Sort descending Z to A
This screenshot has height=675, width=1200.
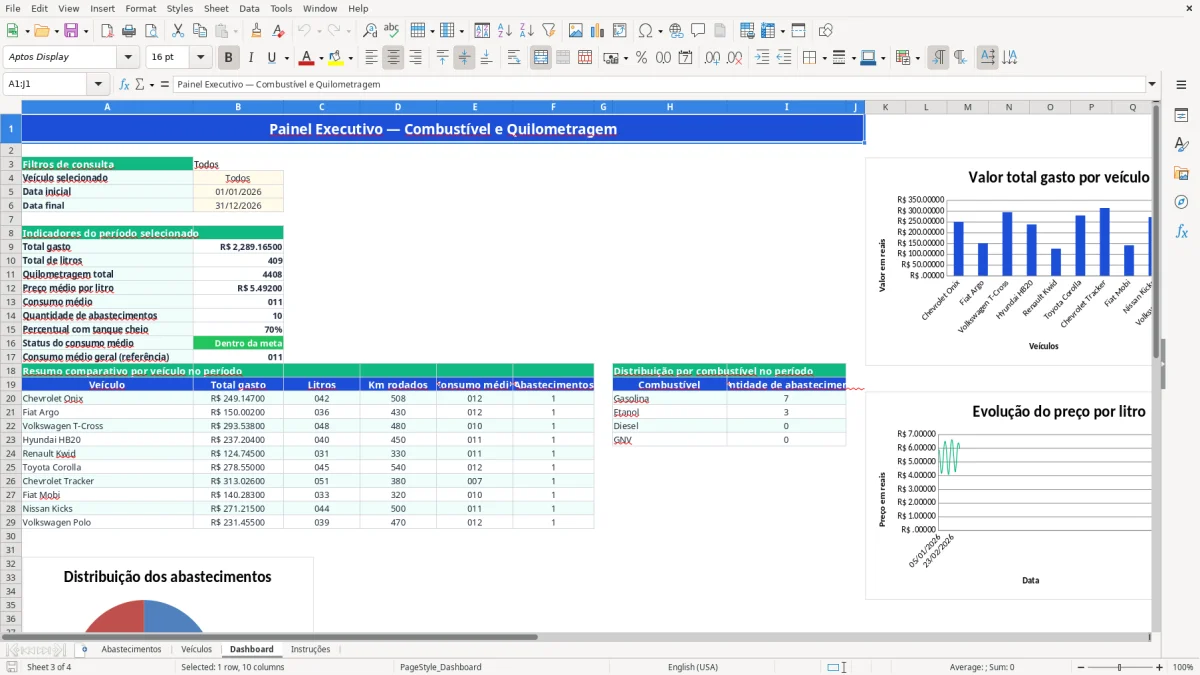[526, 31]
